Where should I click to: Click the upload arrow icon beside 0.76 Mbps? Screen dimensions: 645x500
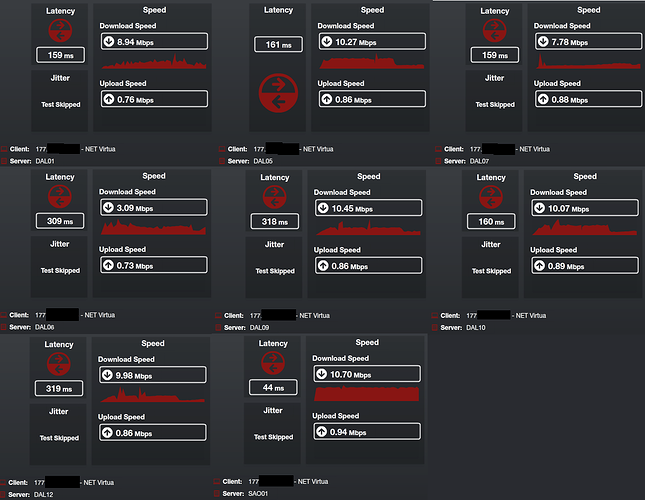[x=111, y=99]
